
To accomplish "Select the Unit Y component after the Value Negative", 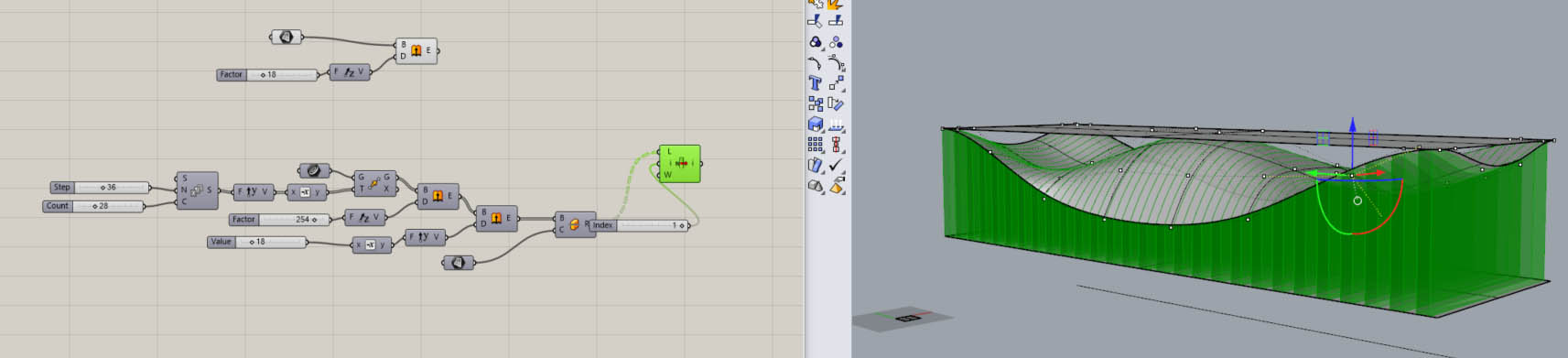I will click(425, 236).
